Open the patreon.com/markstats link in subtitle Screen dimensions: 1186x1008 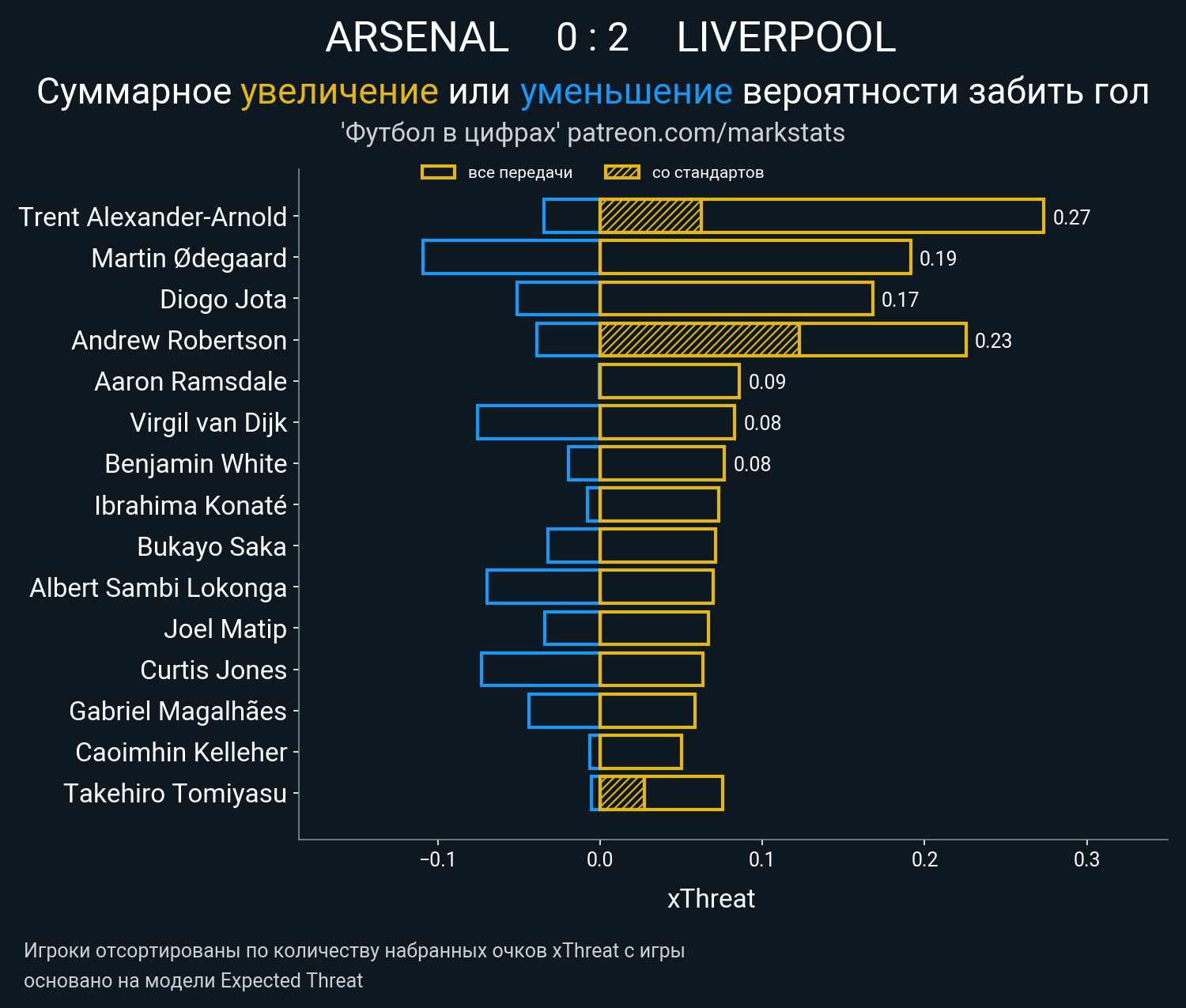(706, 133)
